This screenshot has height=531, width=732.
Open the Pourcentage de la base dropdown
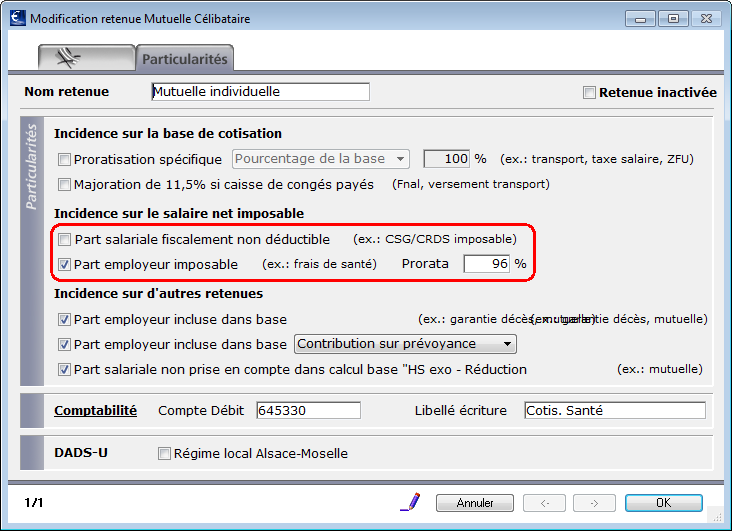pos(321,159)
